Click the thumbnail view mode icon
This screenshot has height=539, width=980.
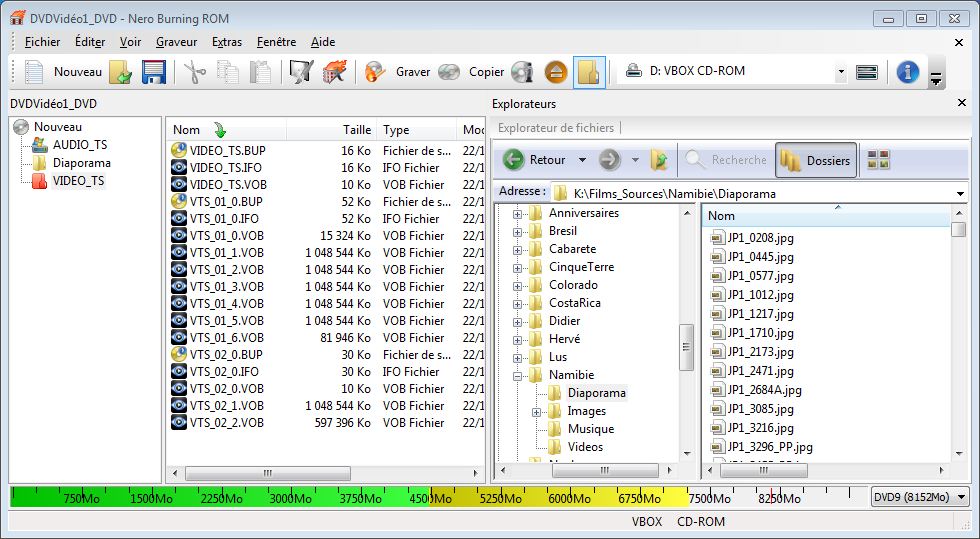point(878,160)
